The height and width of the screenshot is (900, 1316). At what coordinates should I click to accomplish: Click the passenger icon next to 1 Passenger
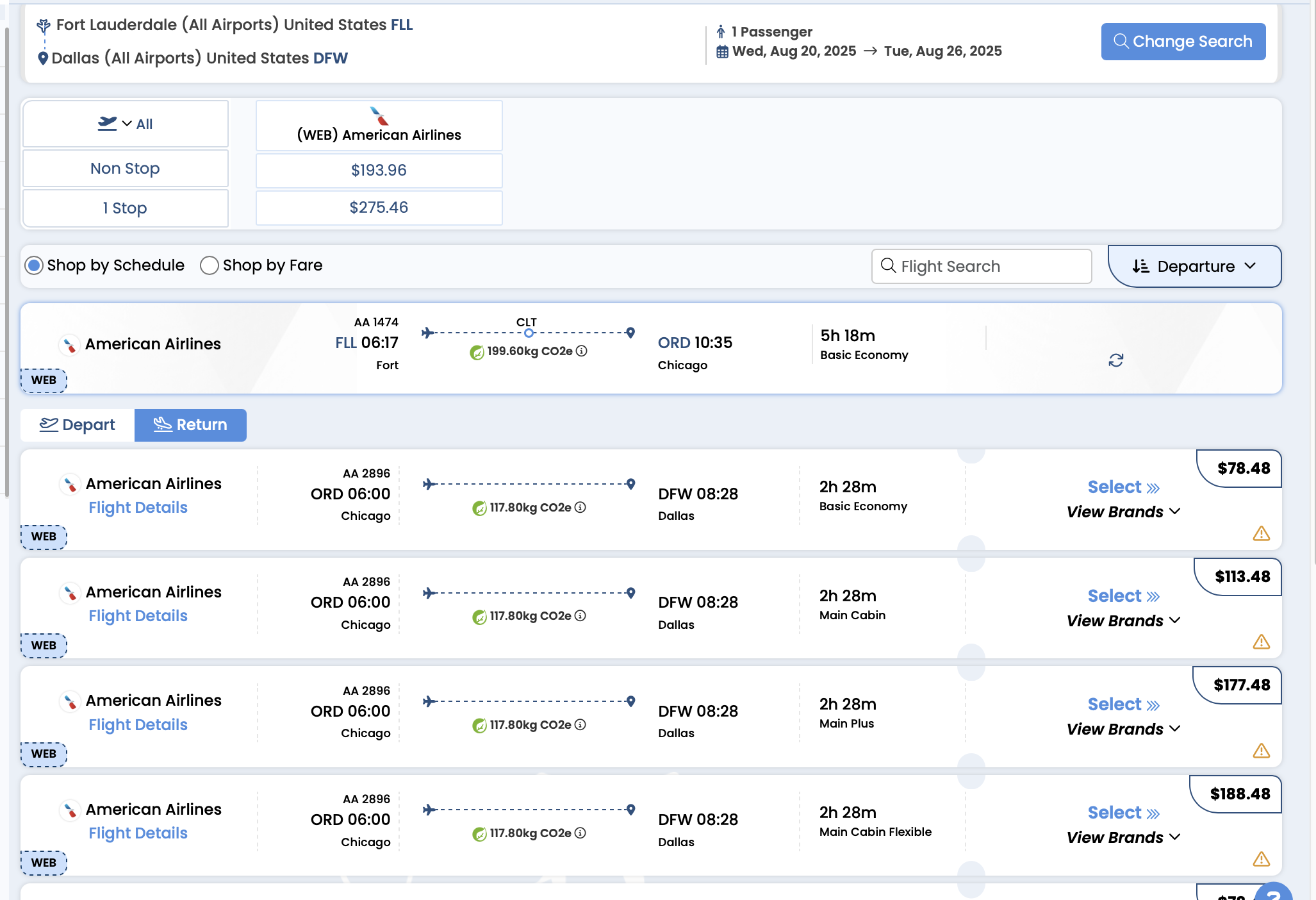pyautogui.click(x=721, y=31)
